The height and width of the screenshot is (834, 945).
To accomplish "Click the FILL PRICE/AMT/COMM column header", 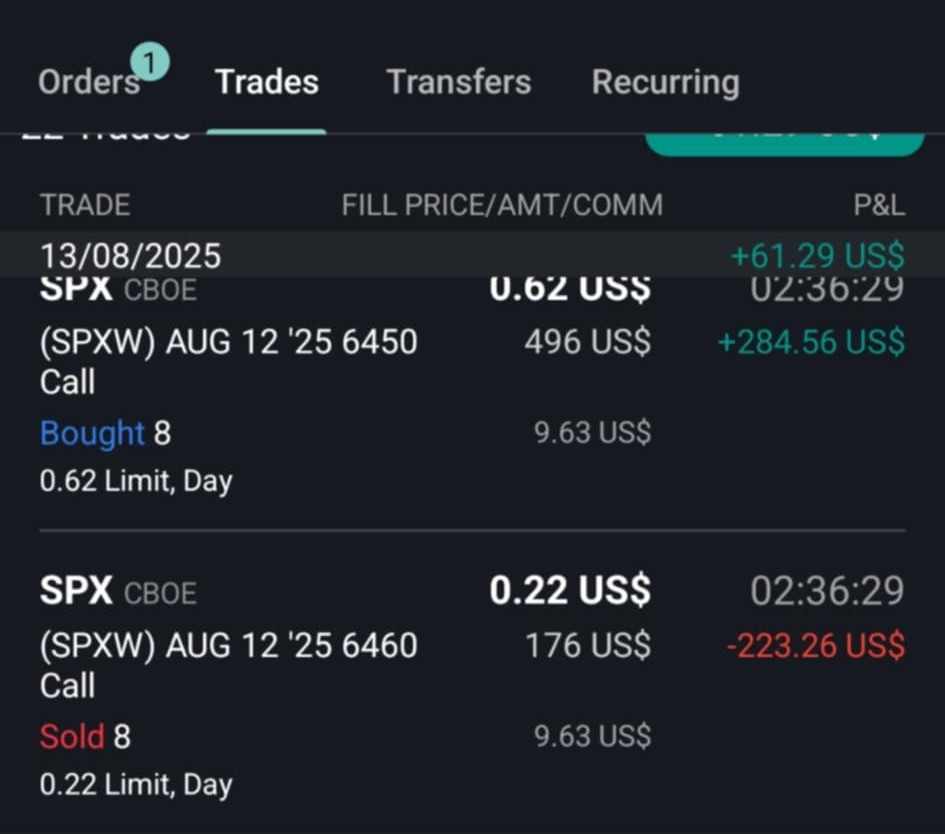I will (x=502, y=205).
